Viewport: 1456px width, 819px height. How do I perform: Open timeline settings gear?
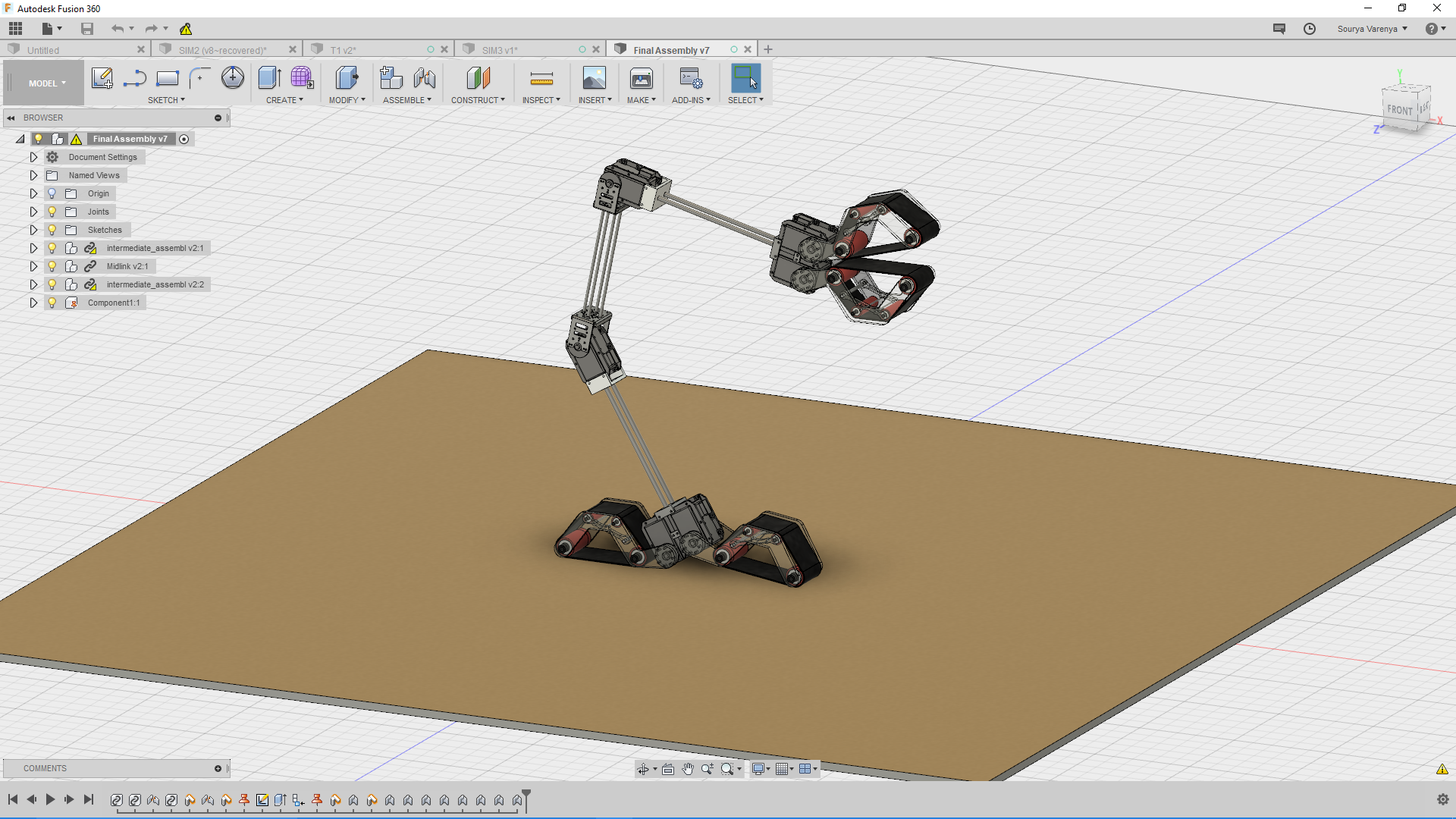(x=1442, y=799)
